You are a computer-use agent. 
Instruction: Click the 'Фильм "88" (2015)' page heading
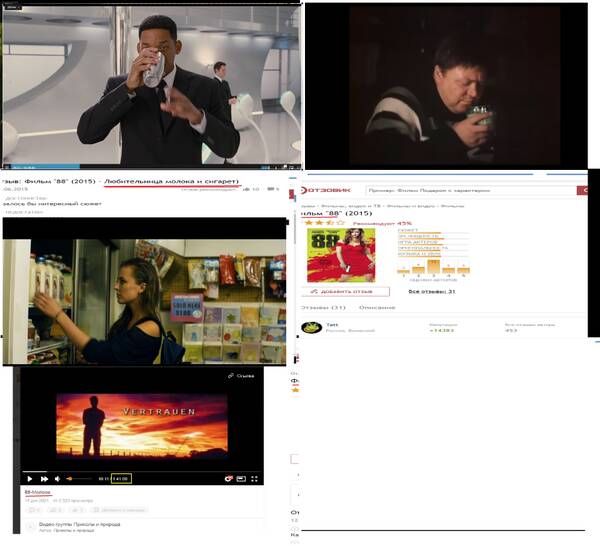coord(336,213)
